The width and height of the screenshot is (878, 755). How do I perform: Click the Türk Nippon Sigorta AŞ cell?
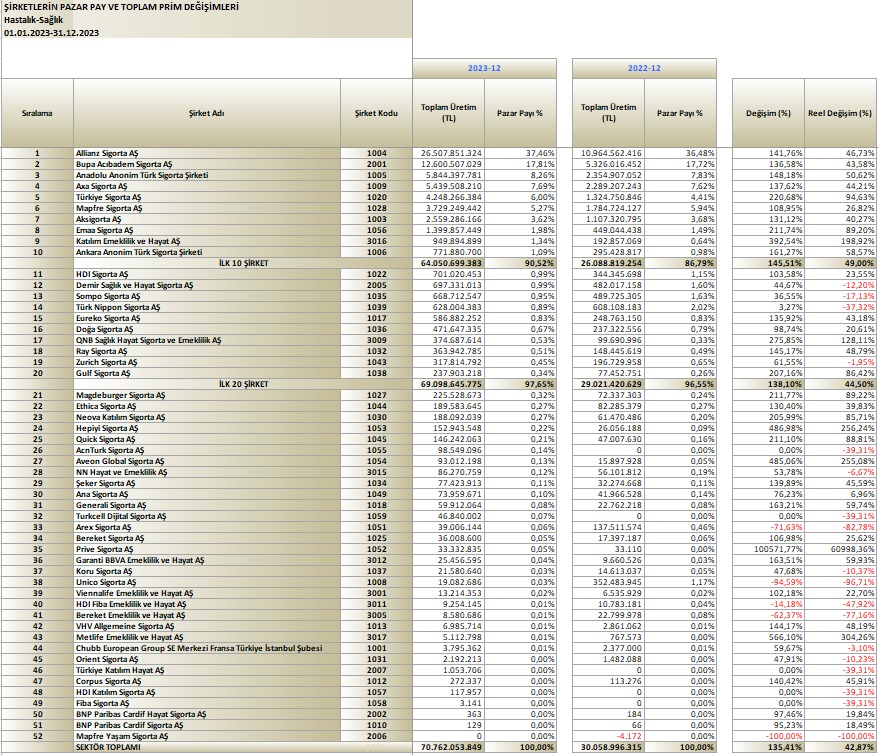click(207, 307)
